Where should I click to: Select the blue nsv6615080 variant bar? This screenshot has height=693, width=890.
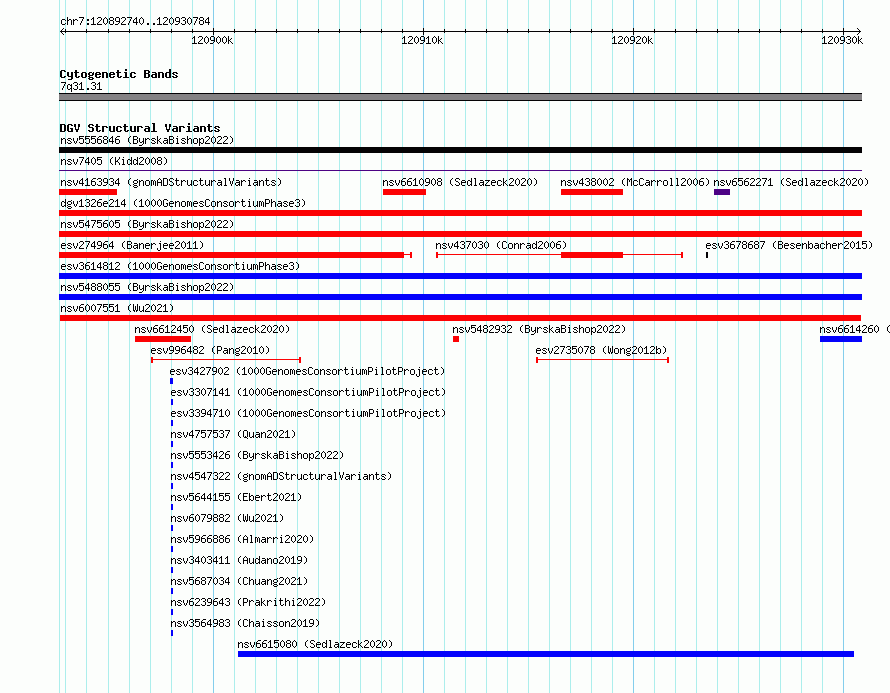click(546, 654)
